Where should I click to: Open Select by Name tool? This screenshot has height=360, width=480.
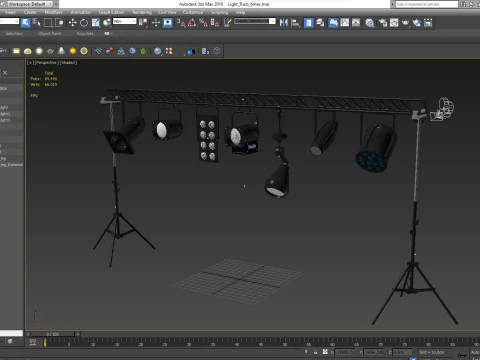point(37,23)
